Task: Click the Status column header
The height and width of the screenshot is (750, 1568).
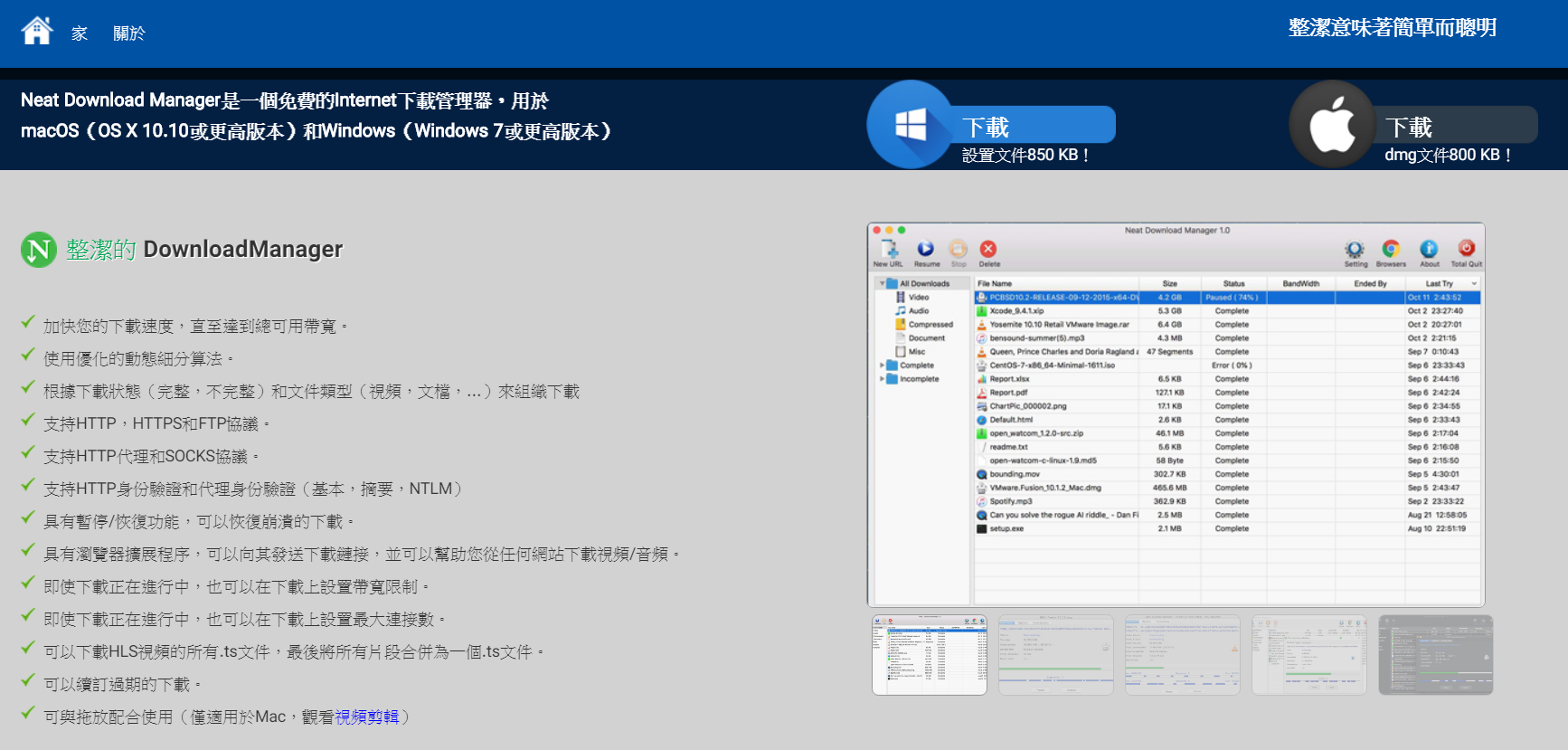Action: tap(1233, 284)
